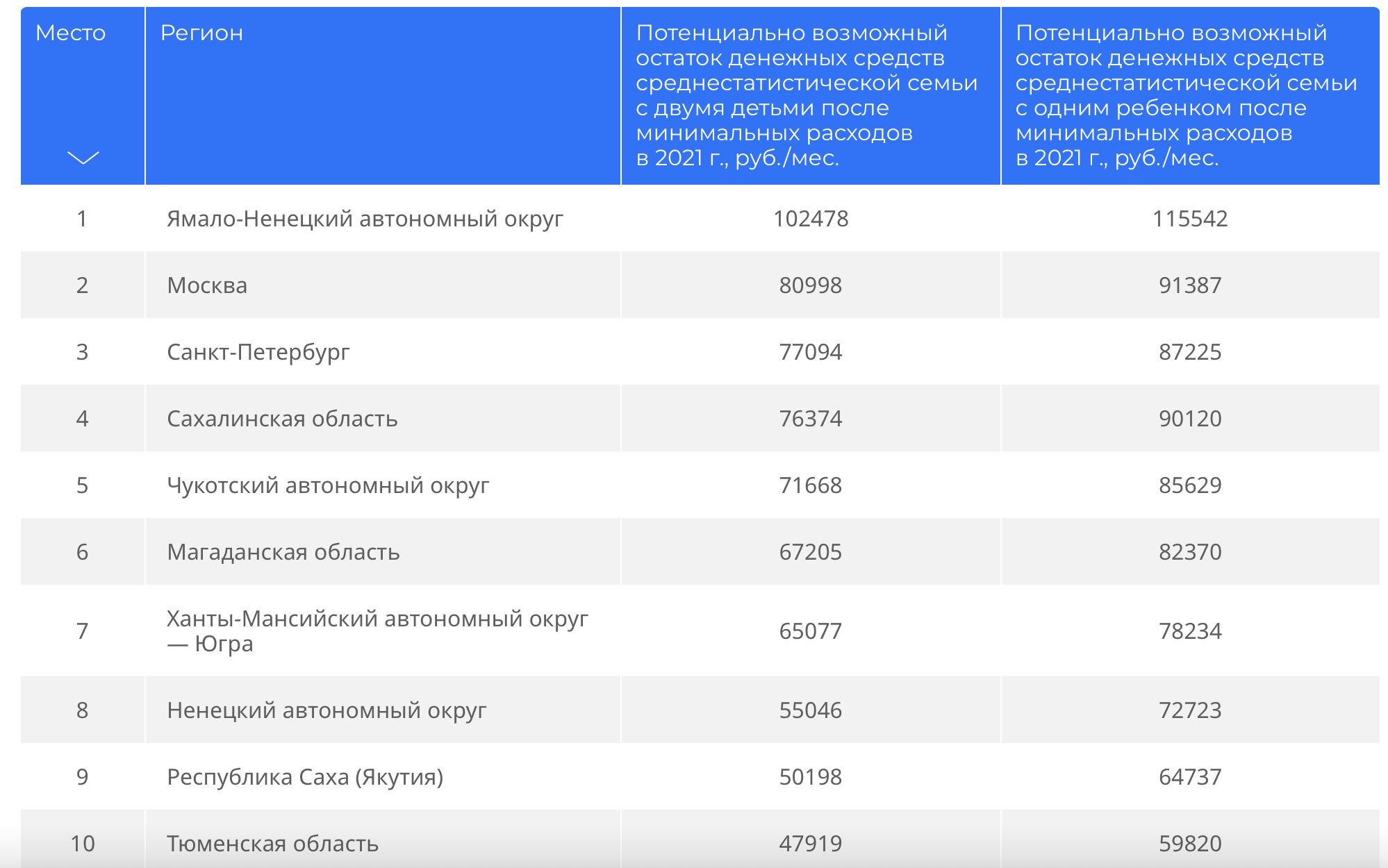Image resolution: width=1388 pixels, height=868 pixels.
Task: Select the Санкт-Петербург region cell
Action: point(383,352)
